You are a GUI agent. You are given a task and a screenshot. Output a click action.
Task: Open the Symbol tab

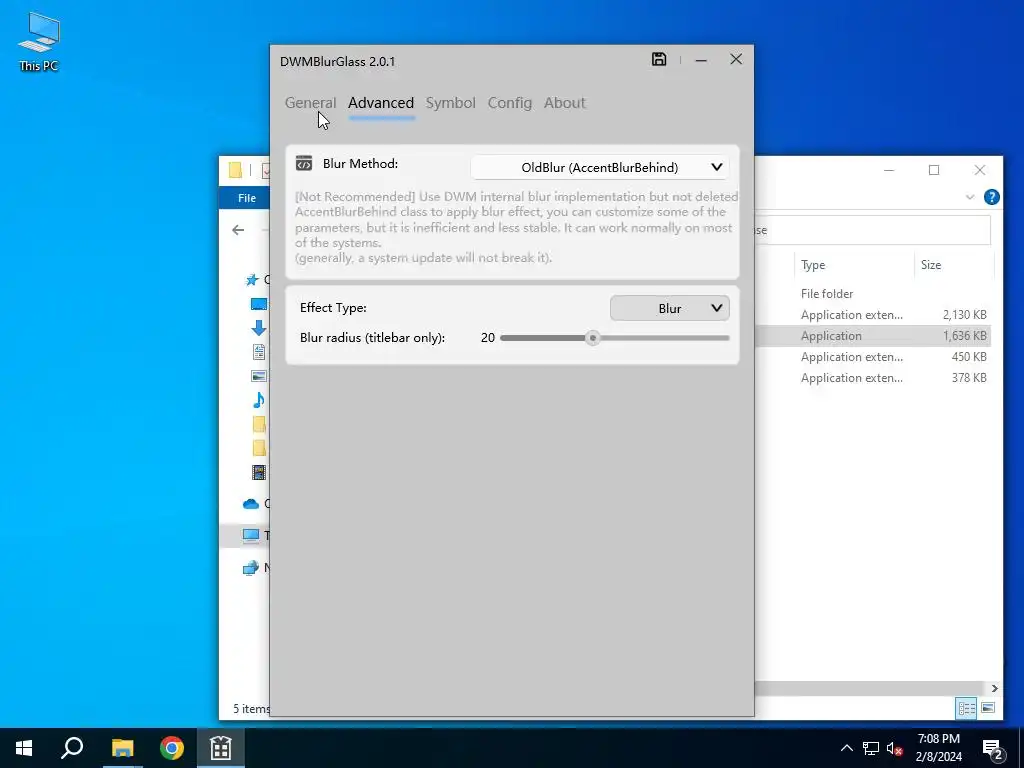coord(451,103)
